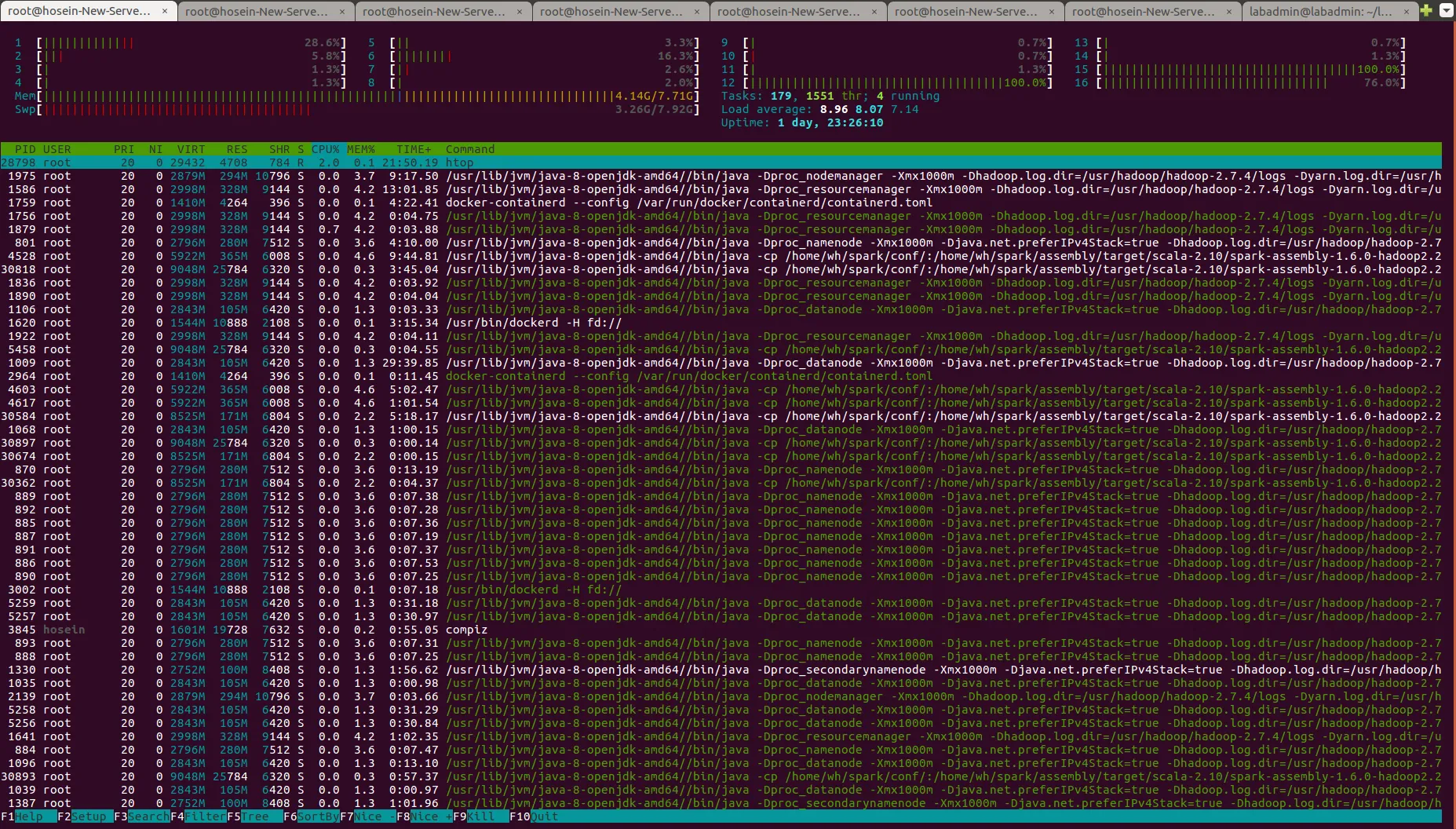Sort by the VIRT column header

pyautogui.click(x=191, y=149)
